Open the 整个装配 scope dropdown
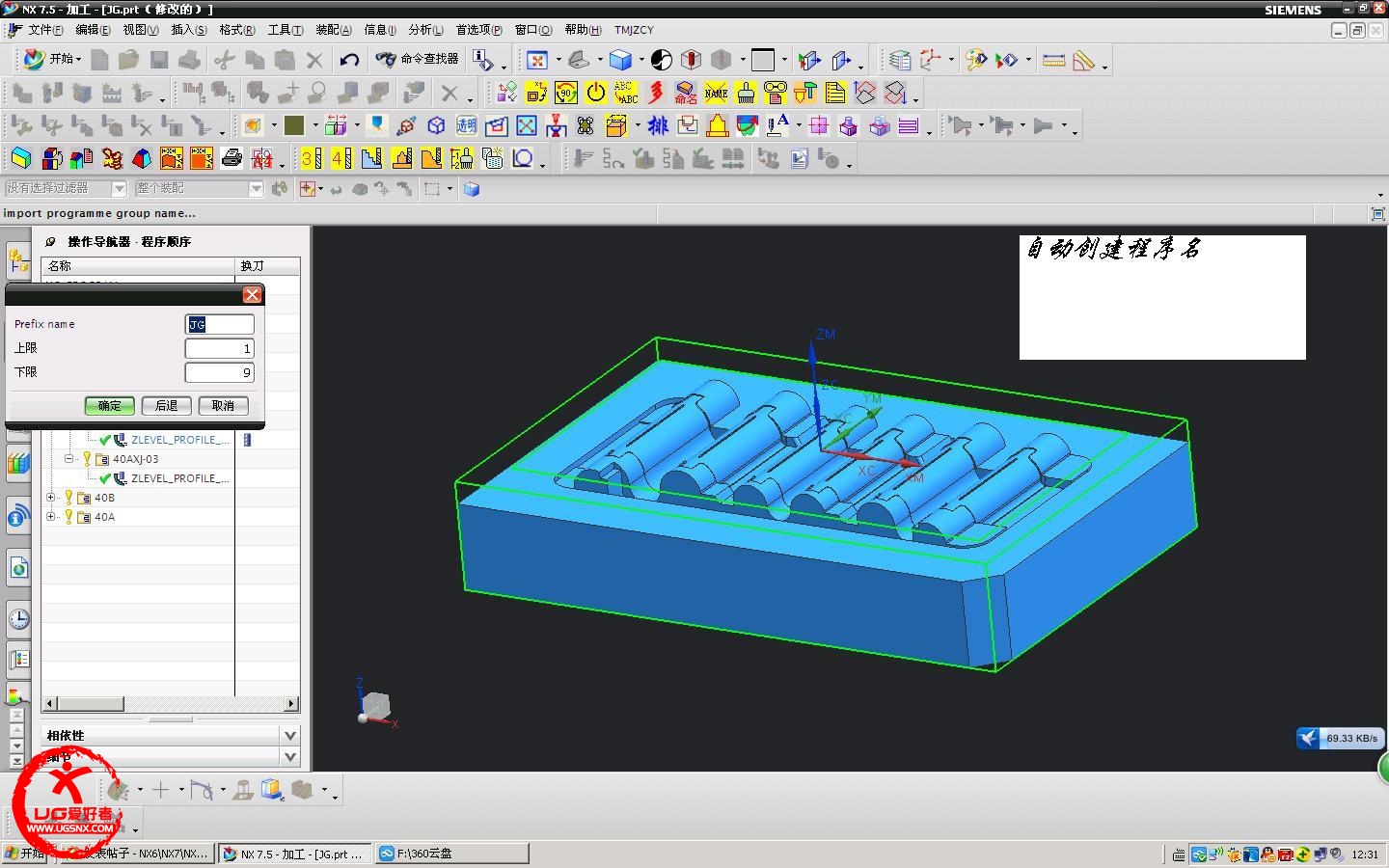 point(256,189)
